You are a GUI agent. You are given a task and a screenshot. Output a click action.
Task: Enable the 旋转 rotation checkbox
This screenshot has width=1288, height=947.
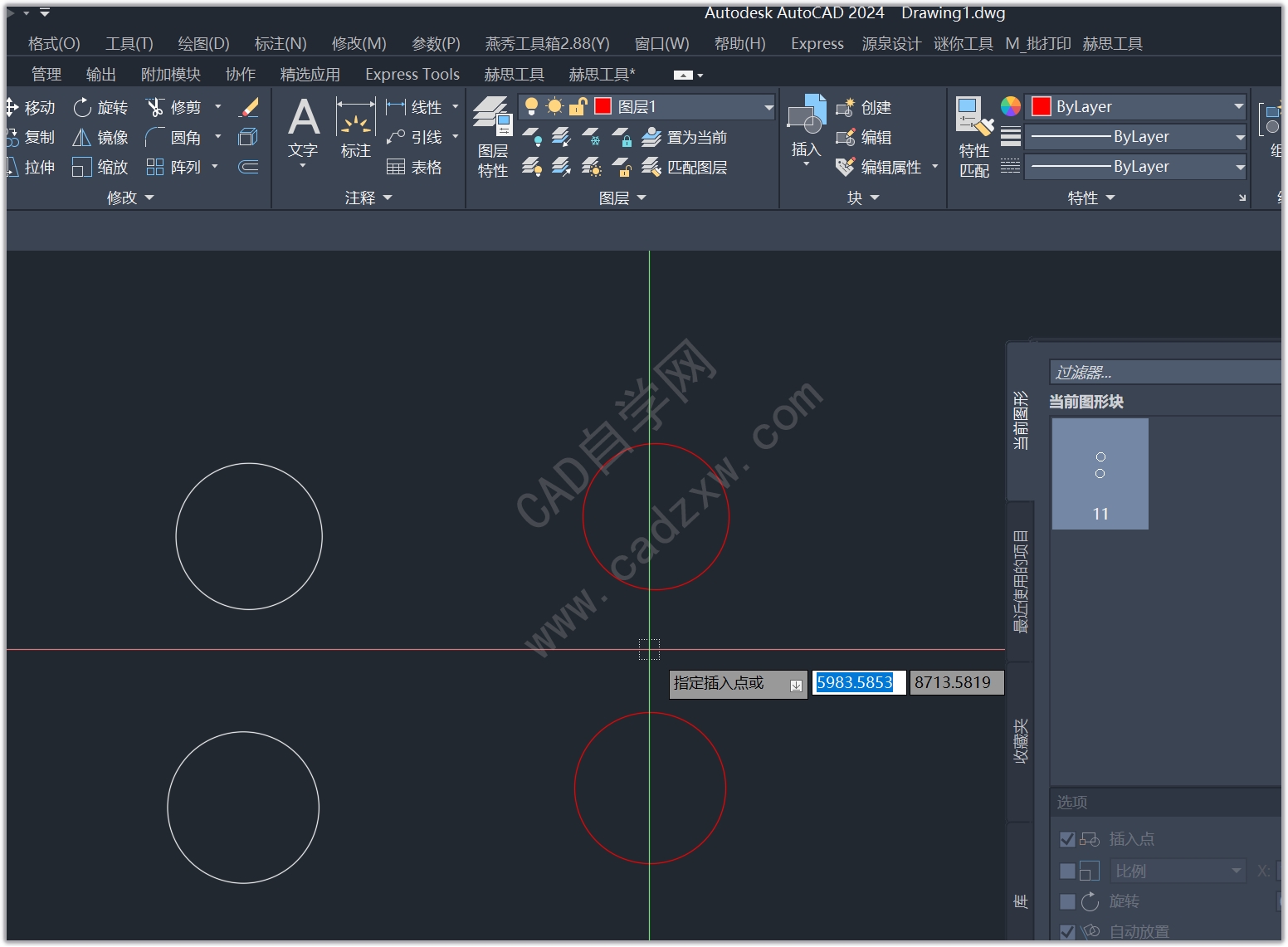[x=1068, y=901]
